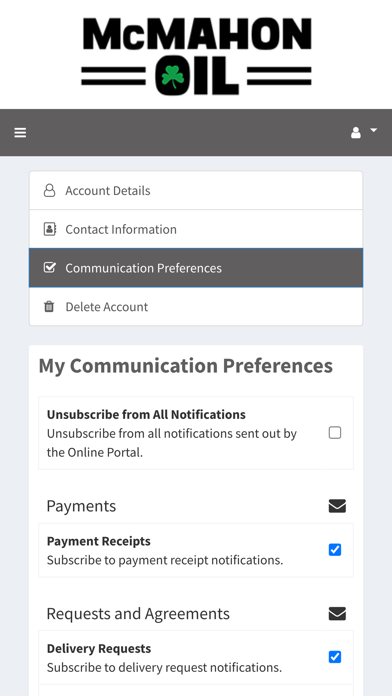Image resolution: width=392 pixels, height=696 pixels.
Task: Click the Payment Receipts label text
Action: 99,541
